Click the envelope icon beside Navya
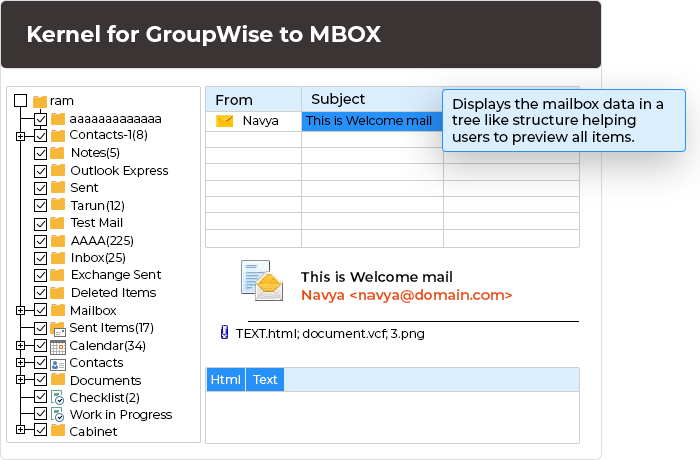This screenshot has height=460, width=700. pos(225,121)
